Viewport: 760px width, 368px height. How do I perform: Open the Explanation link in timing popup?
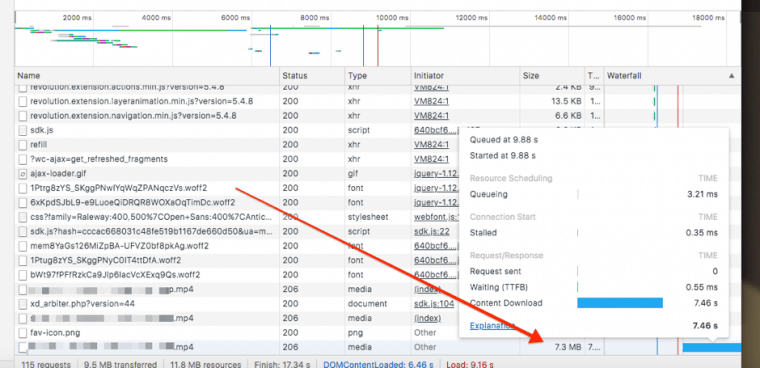(492, 325)
